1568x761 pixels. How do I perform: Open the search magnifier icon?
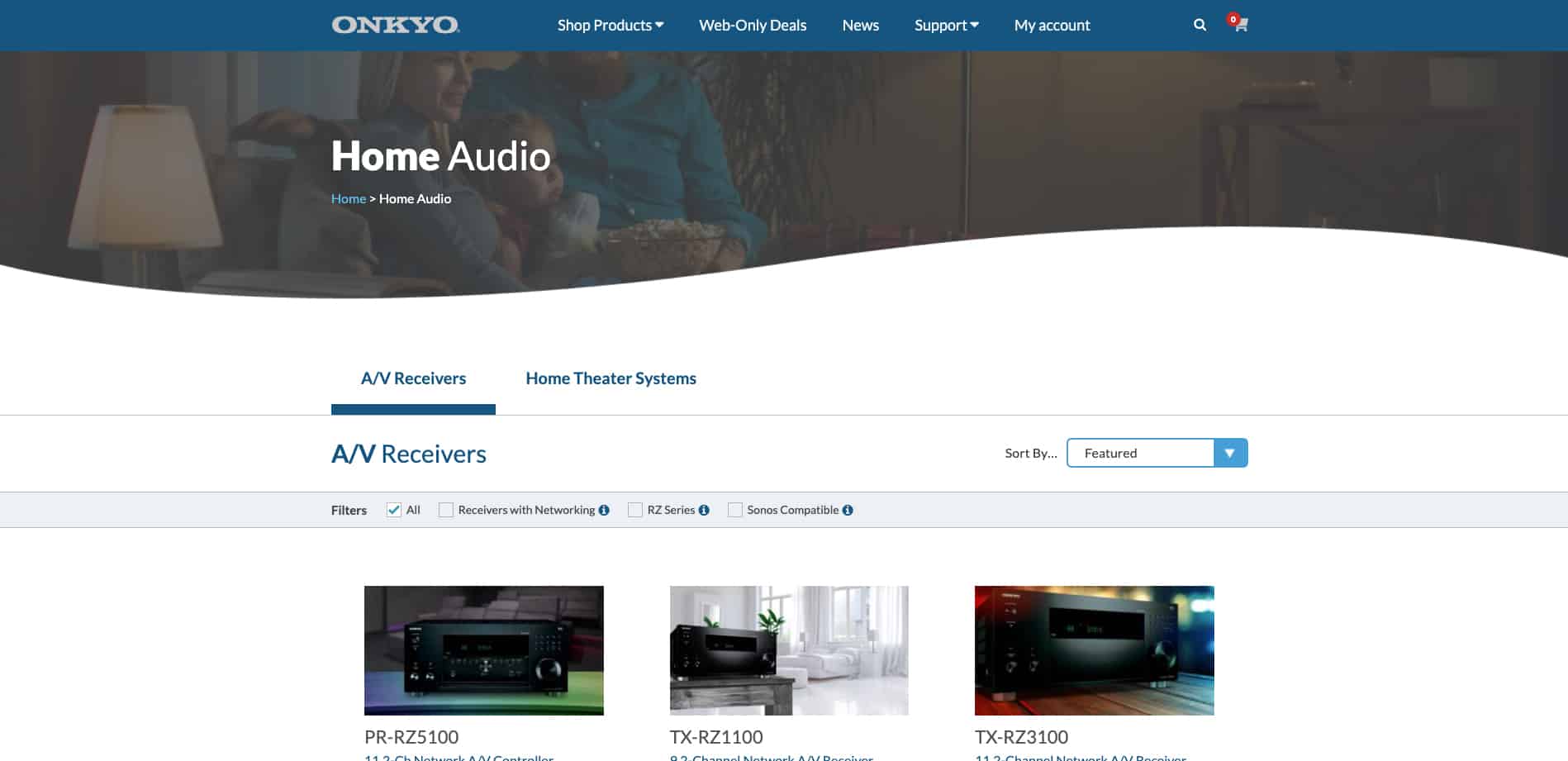pos(1200,25)
